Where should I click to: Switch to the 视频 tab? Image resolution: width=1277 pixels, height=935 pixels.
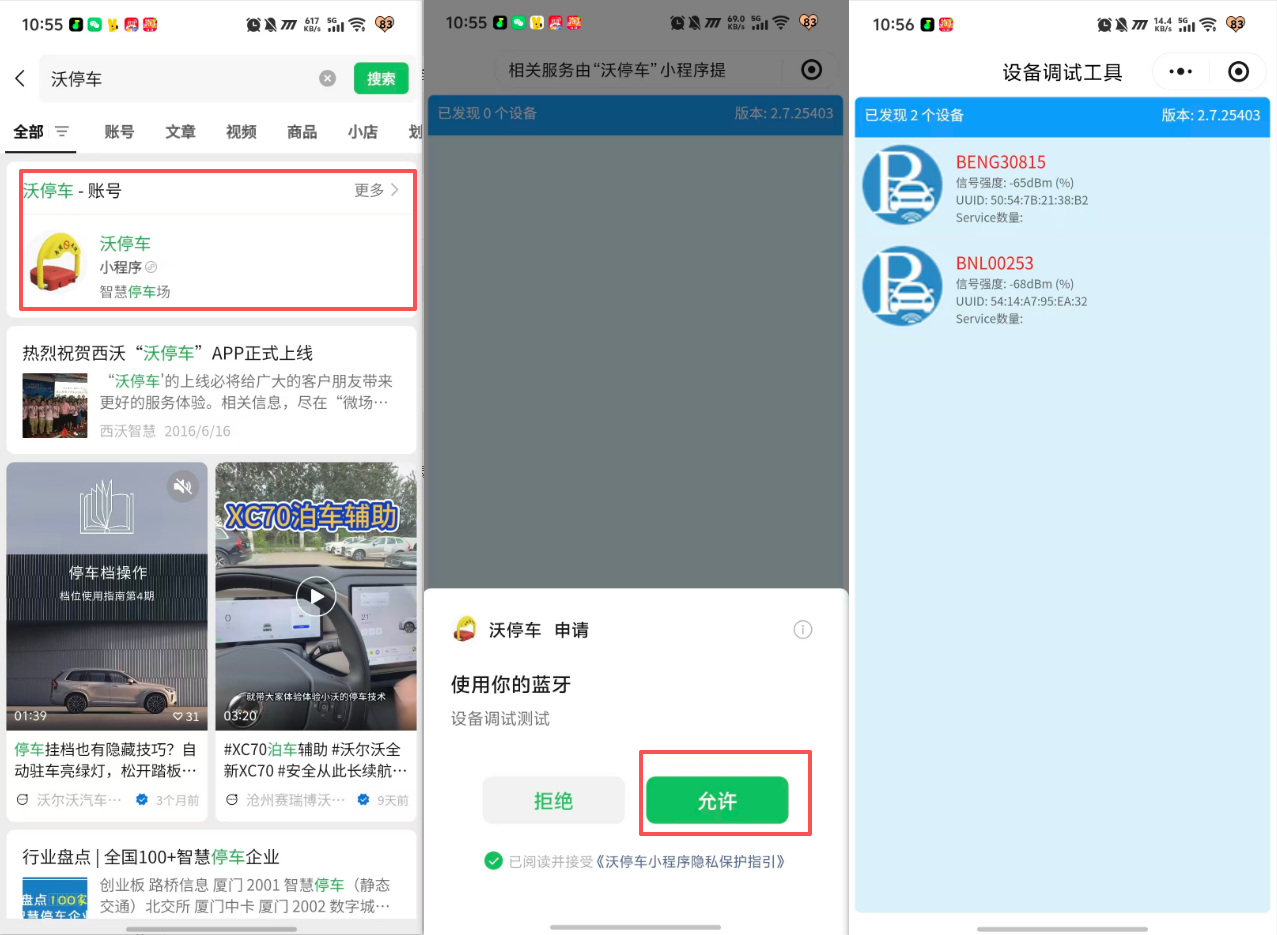241,131
